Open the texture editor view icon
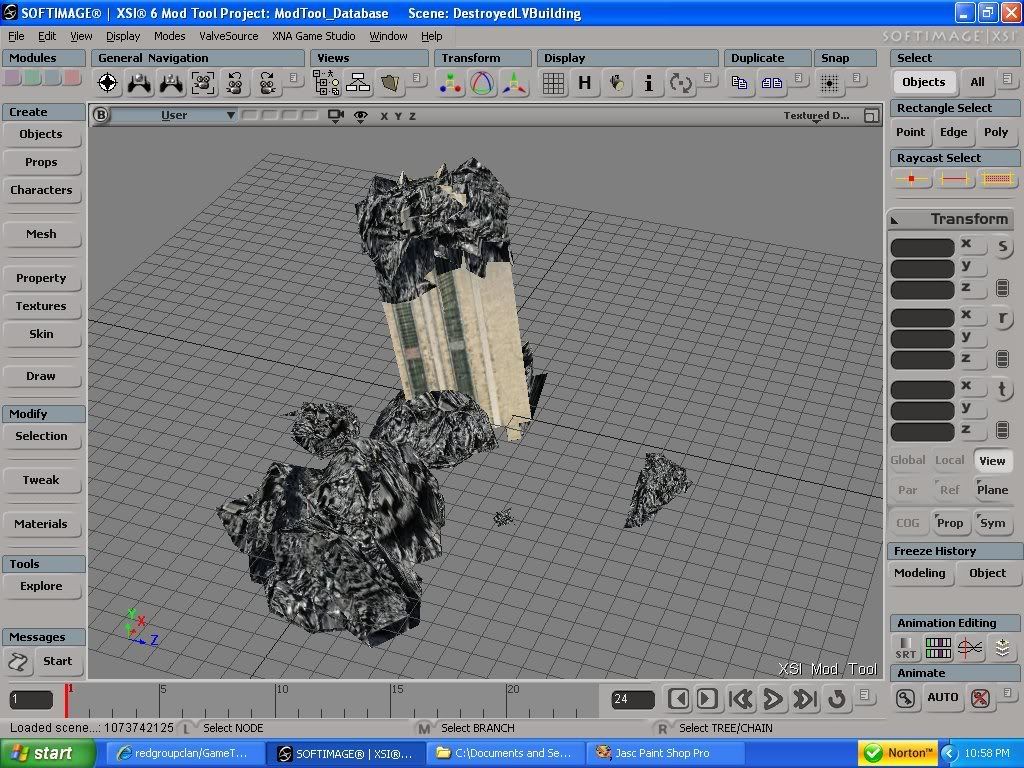Viewport: 1024px width, 768px height. (x=390, y=83)
